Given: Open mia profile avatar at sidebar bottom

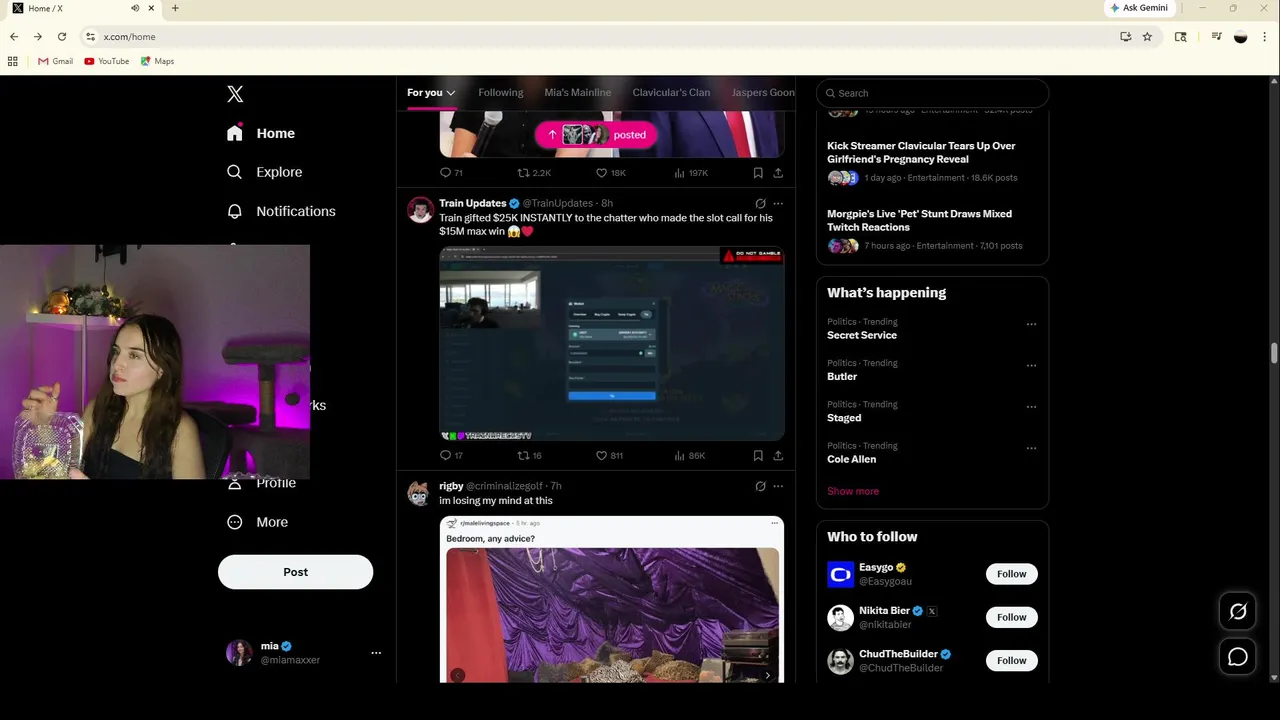Looking at the screenshot, I should pos(239,653).
